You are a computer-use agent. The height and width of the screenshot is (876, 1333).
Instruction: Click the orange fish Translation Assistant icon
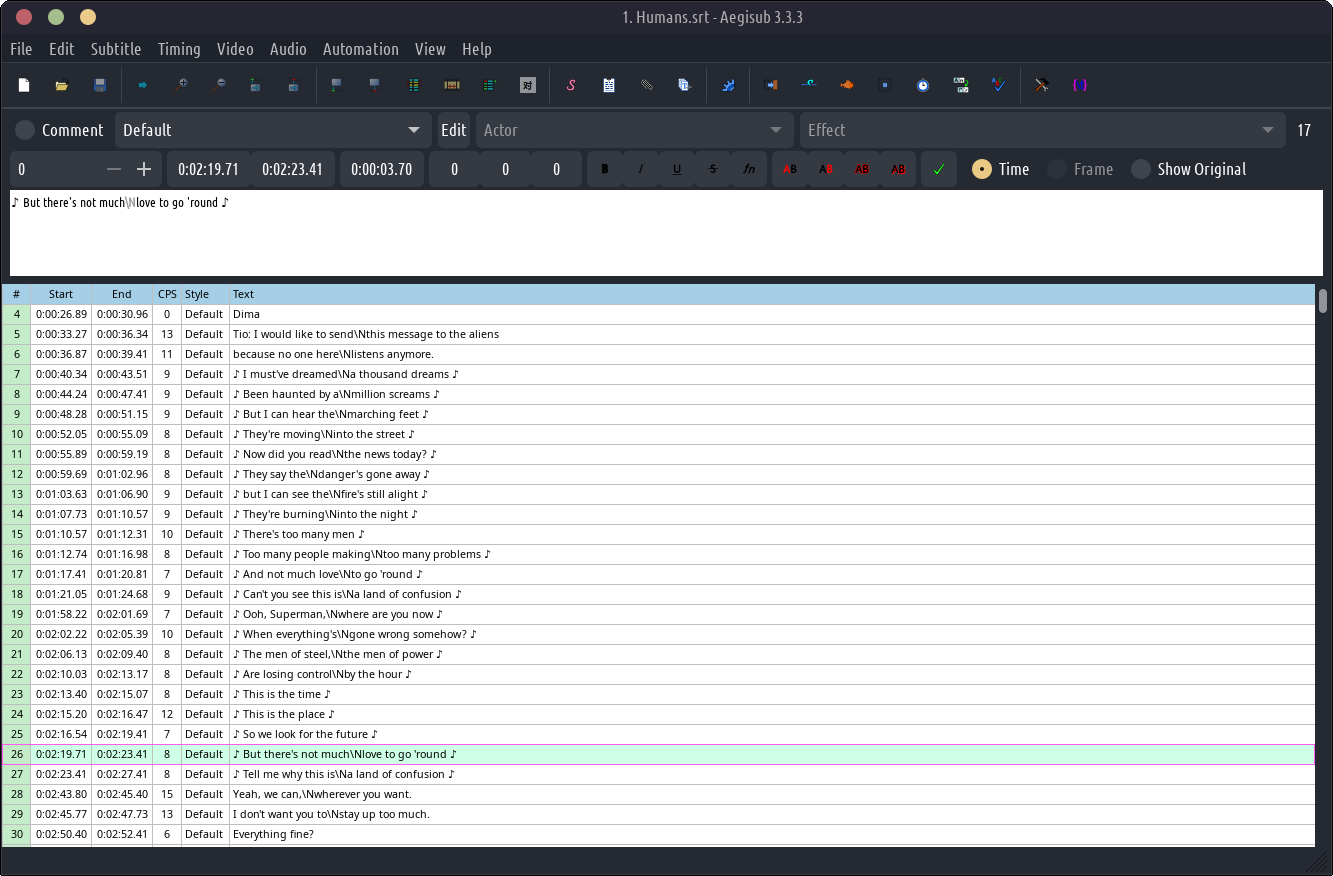point(846,86)
